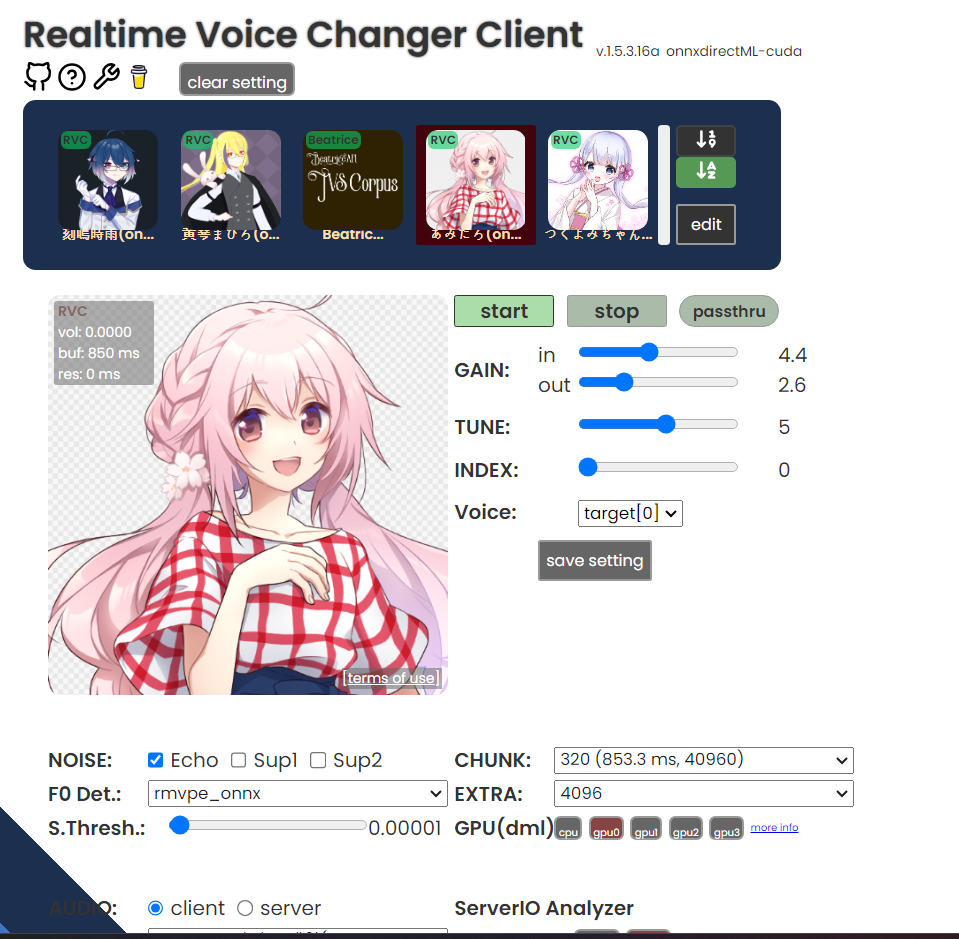
Task: Adjust the input gain slider
Action: coord(658,352)
